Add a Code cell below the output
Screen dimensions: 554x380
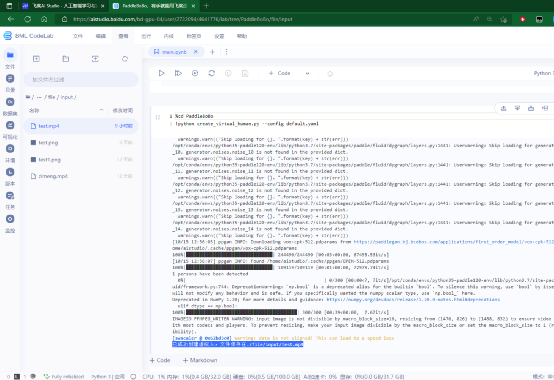(x=160, y=360)
